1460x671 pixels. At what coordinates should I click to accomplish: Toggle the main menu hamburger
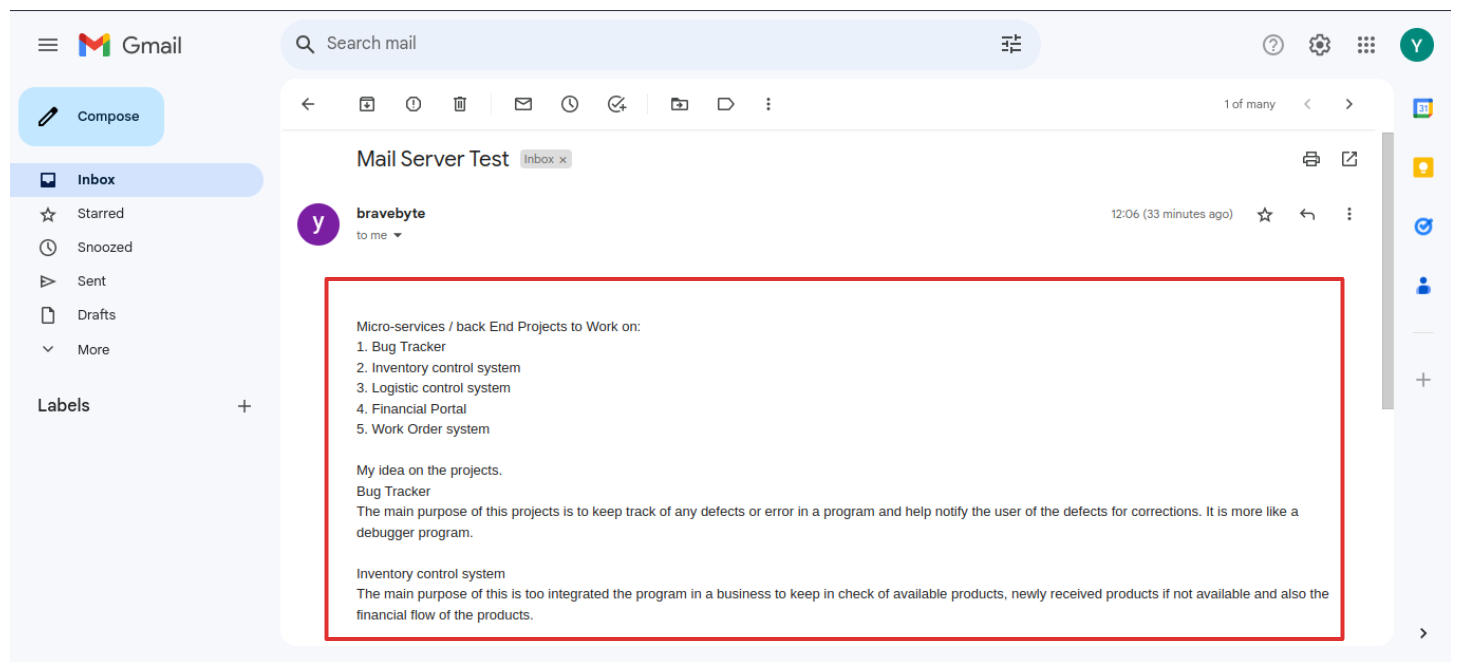pyautogui.click(x=48, y=45)
